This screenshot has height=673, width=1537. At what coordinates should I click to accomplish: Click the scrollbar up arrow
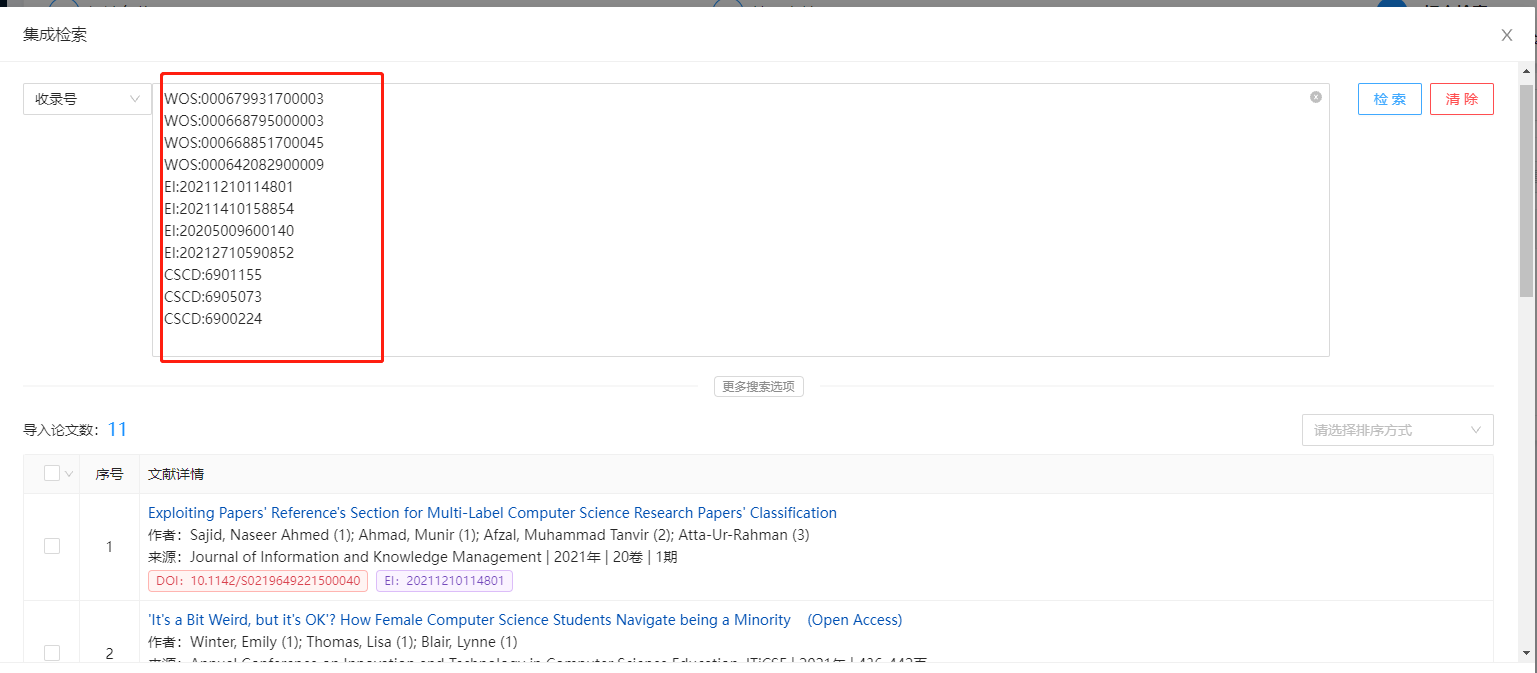coord(1526,71)
